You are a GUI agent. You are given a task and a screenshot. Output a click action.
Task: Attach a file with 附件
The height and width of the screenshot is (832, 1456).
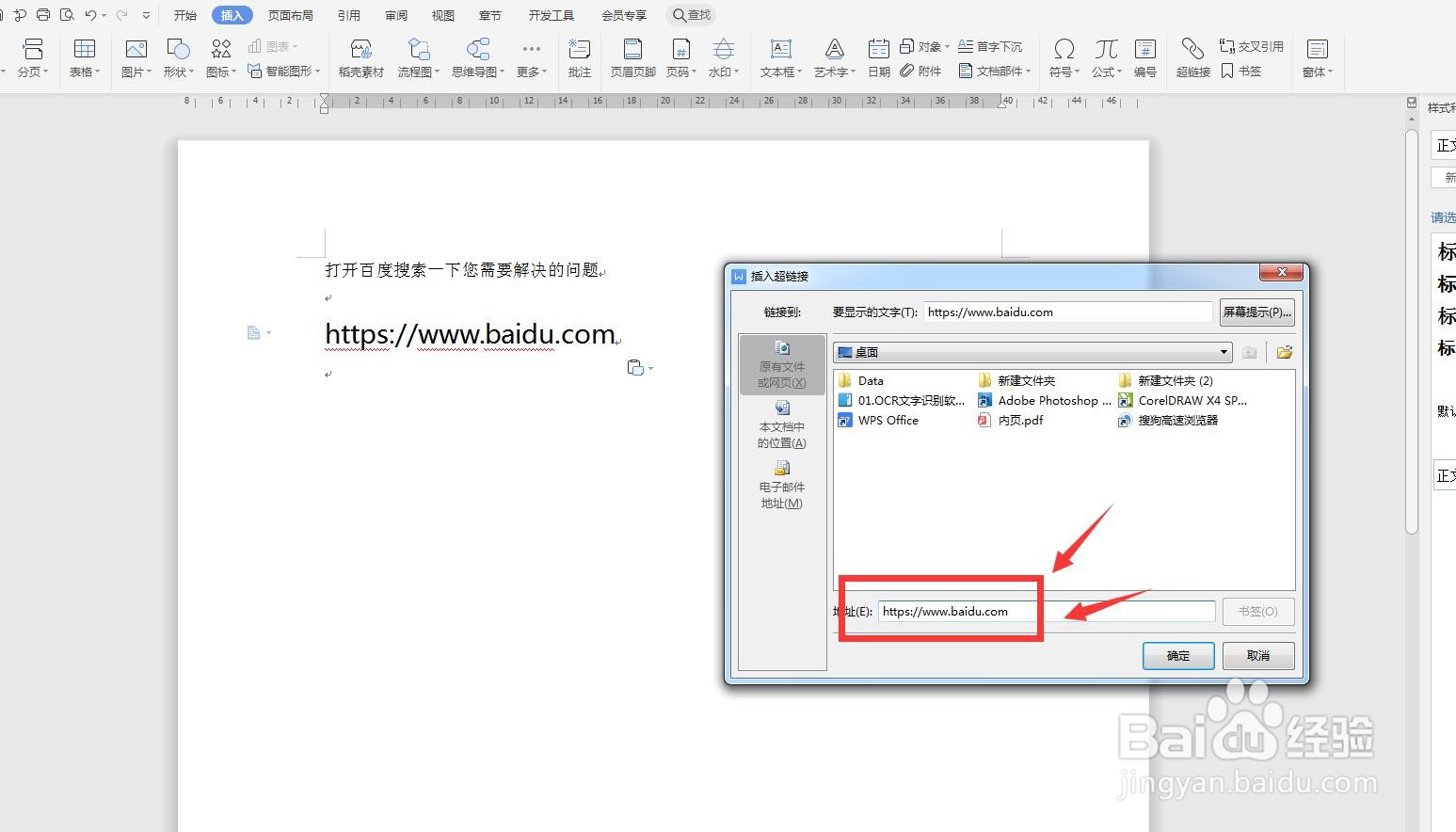pyautogui.click(x=920, y=71)
